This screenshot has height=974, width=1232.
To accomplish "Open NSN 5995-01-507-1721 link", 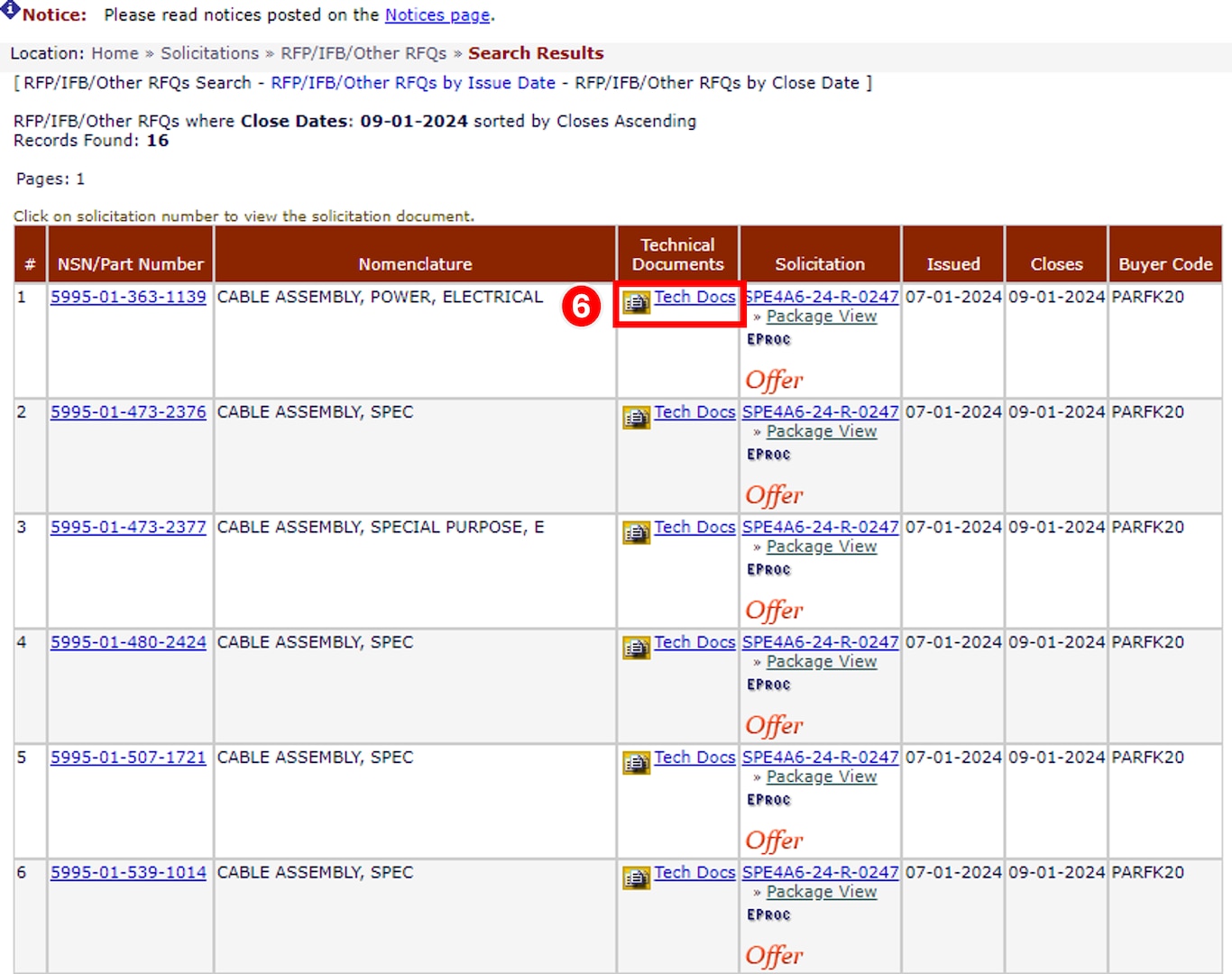I will pos(128,758).
